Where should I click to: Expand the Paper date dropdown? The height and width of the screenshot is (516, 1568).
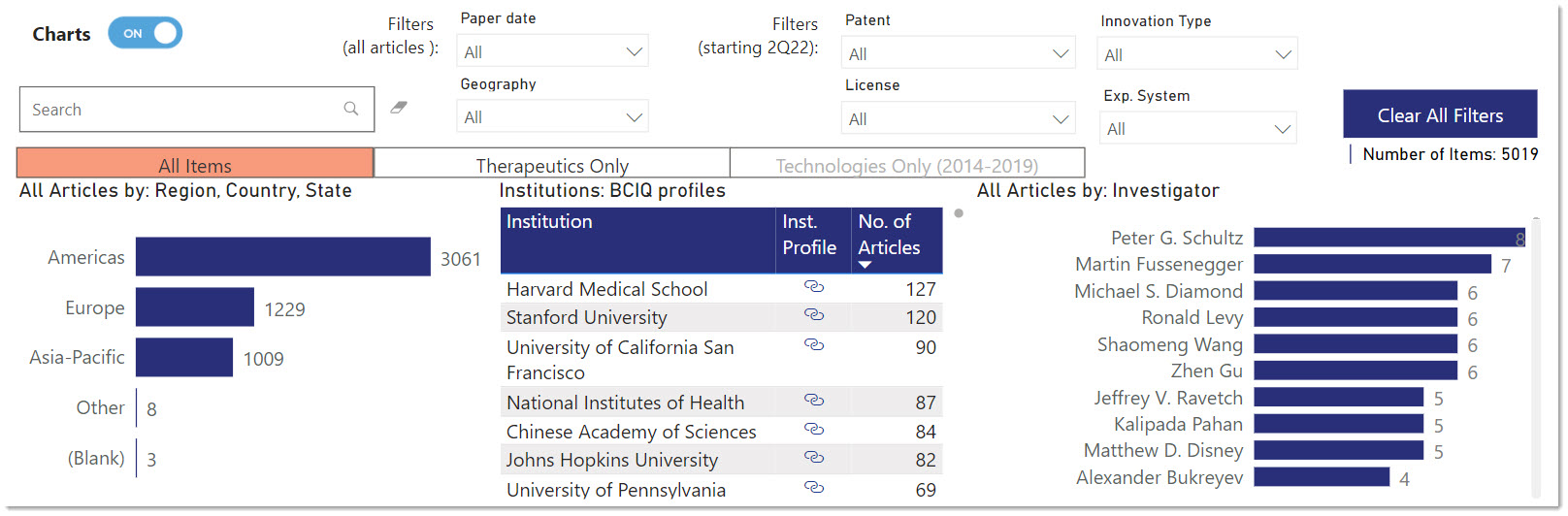pos(552,51)
